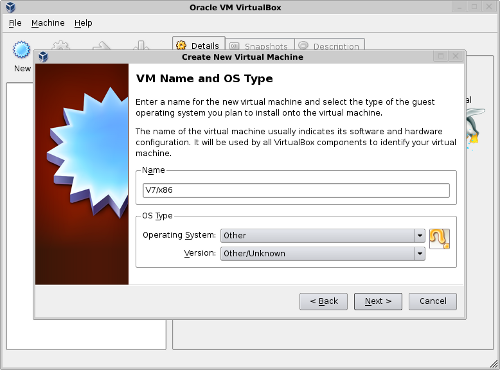The width and height of the screenshot is (500, 370).
Task: Click the Details tab gear icon
Action: (181, 46)
